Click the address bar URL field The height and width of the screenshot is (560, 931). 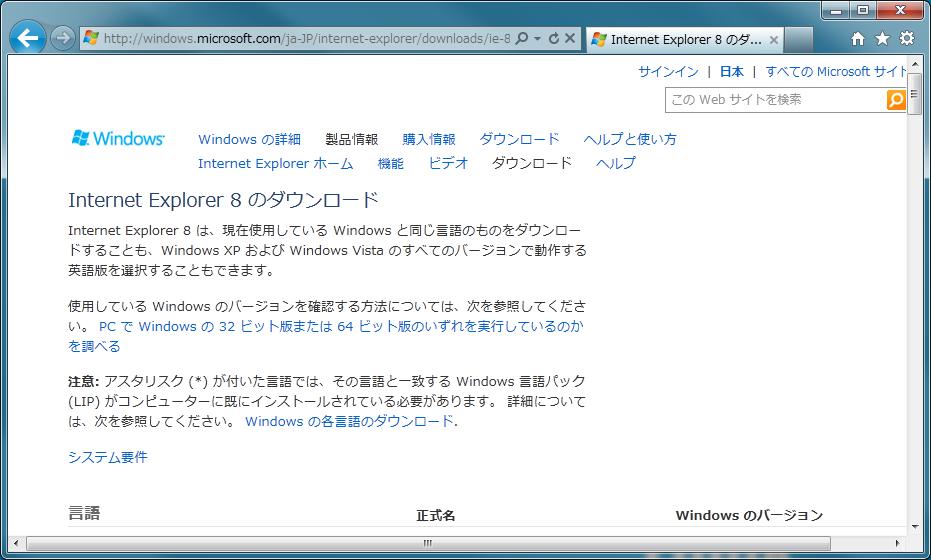(306, 38)
